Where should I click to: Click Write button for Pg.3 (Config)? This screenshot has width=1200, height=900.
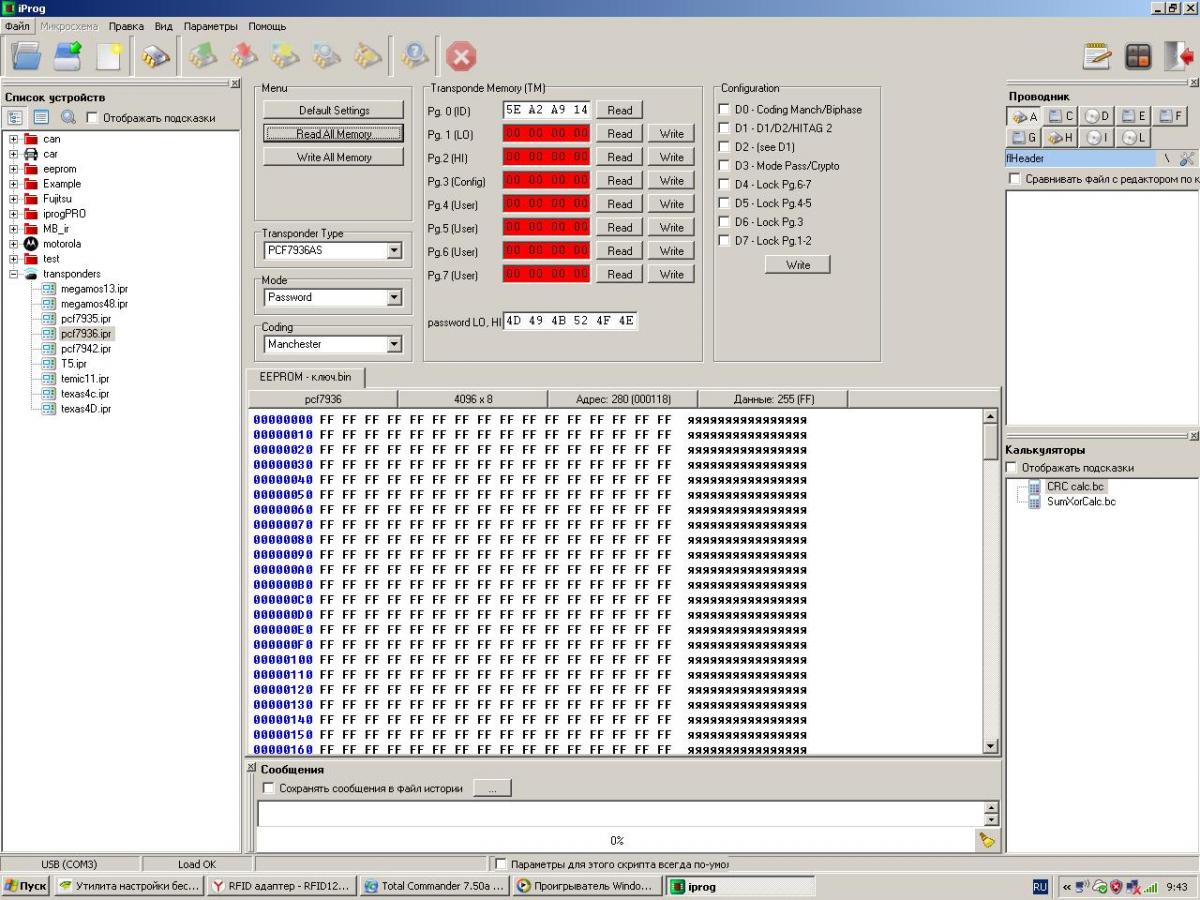671,181
